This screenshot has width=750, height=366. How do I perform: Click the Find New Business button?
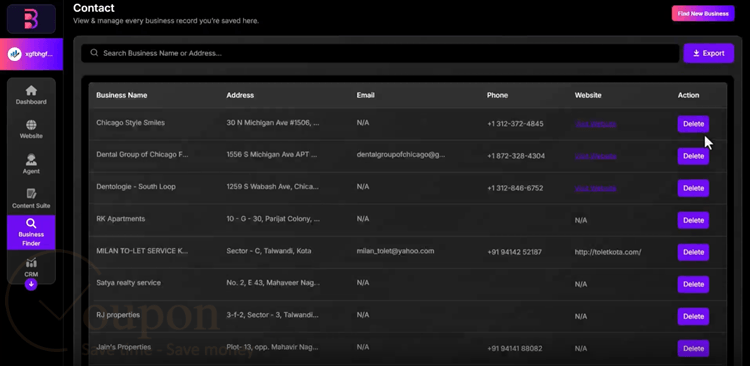pos(703,14)
